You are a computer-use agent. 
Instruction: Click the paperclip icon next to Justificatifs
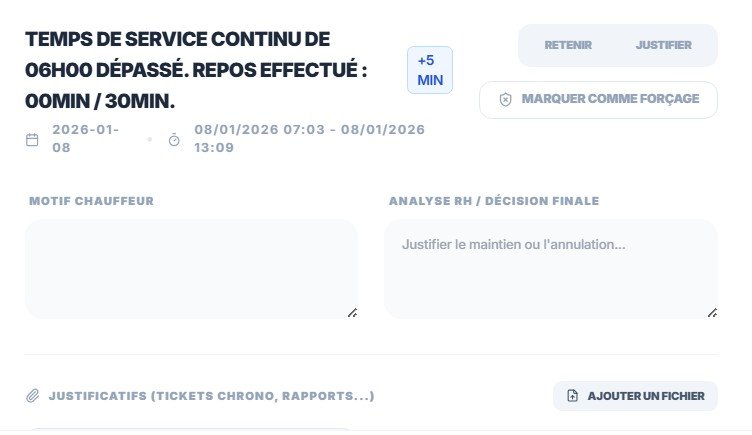pyautogui.click(x=32, y=396)
